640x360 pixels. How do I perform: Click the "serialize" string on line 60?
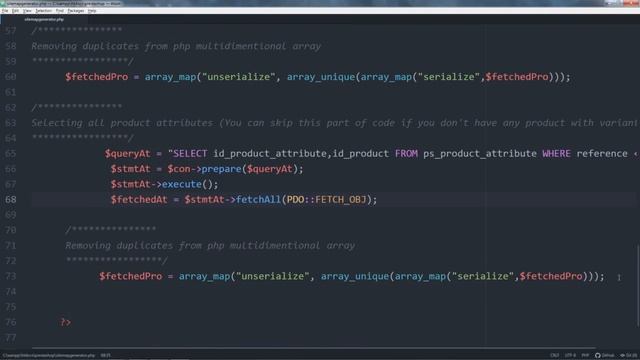click(x=449, y=77)
